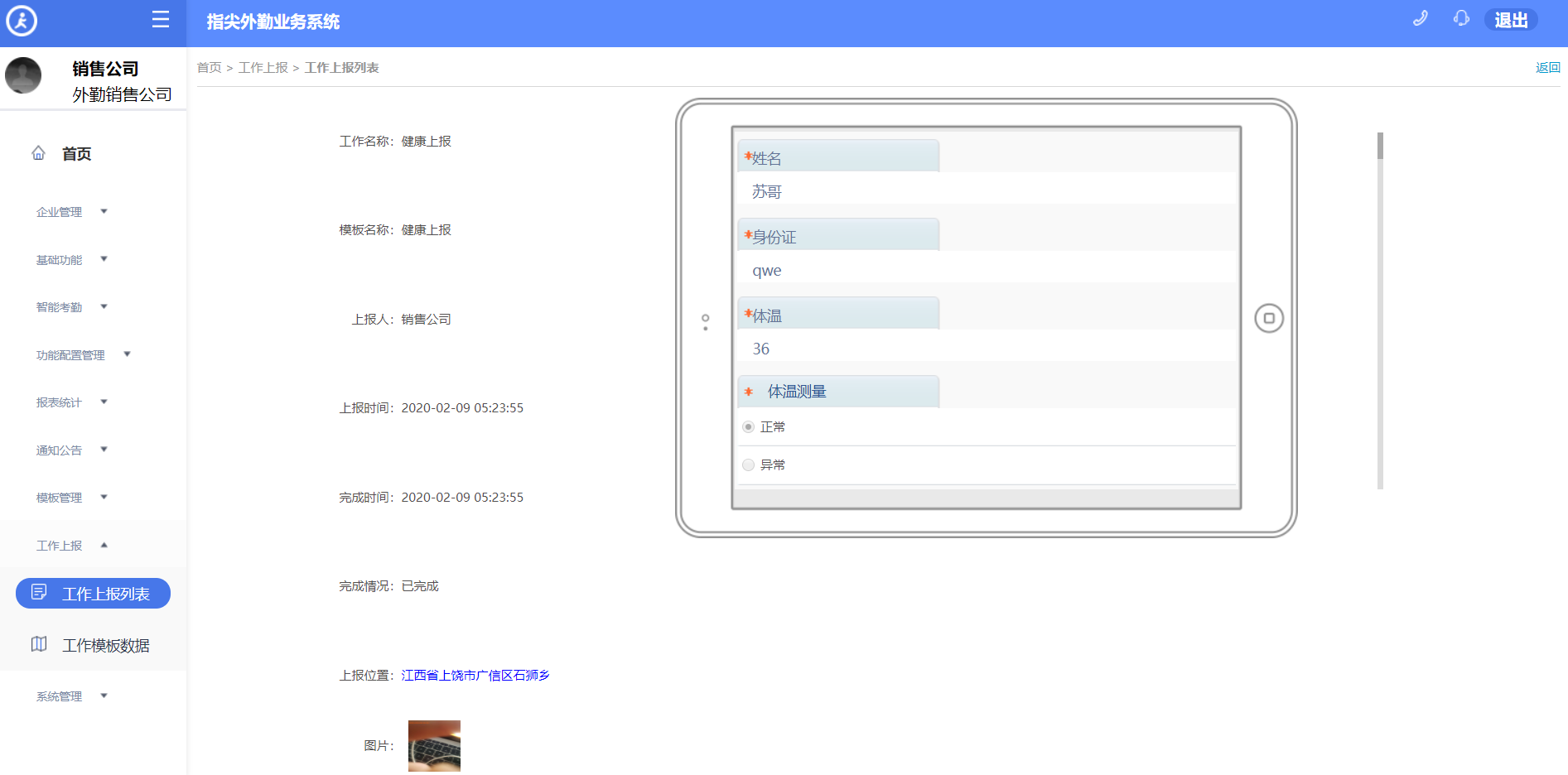Open the uploaded image thumbnail
1568x775 pixels.
coord(434,745)
